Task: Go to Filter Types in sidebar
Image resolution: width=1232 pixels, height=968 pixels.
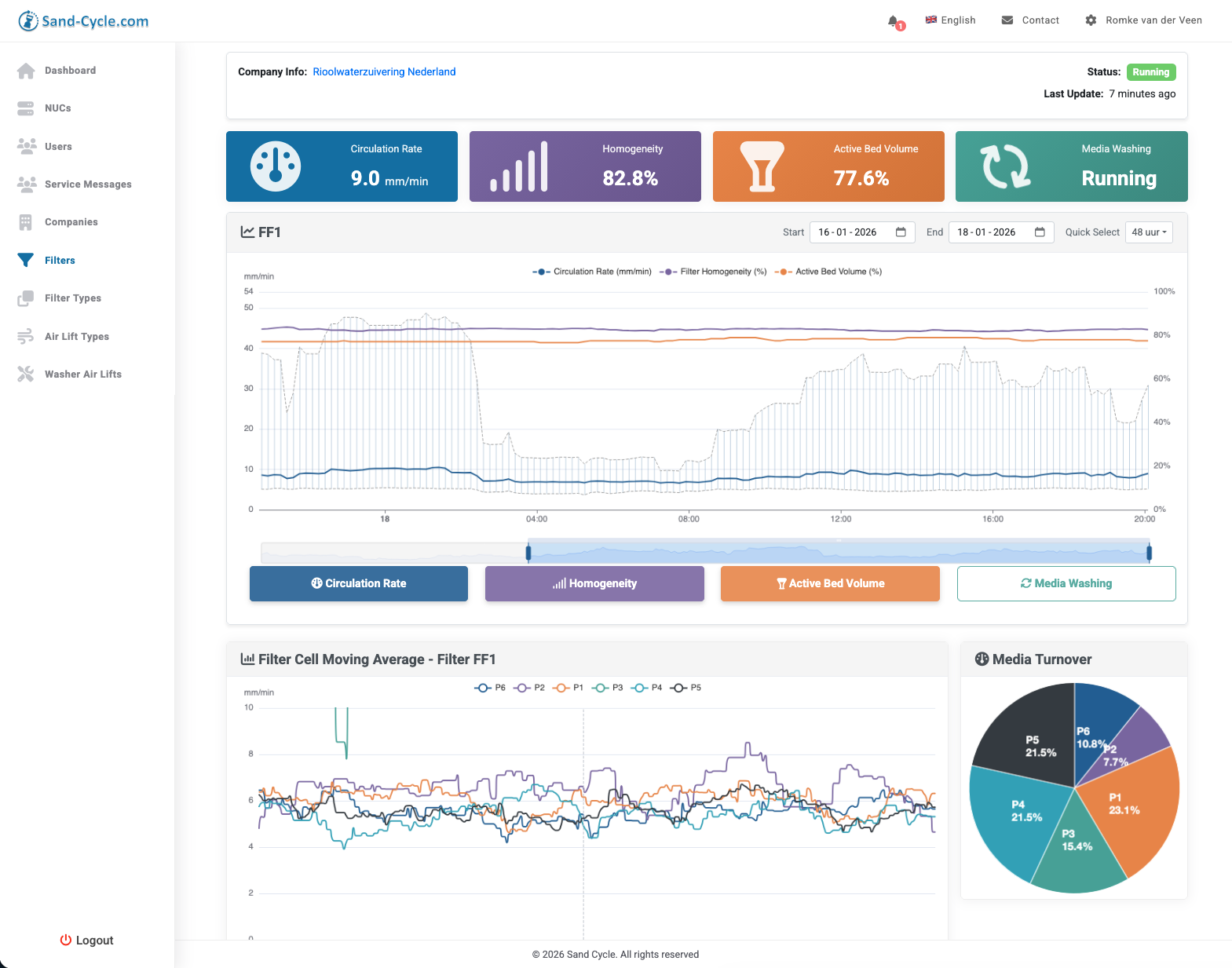Action: pos(73,298)
